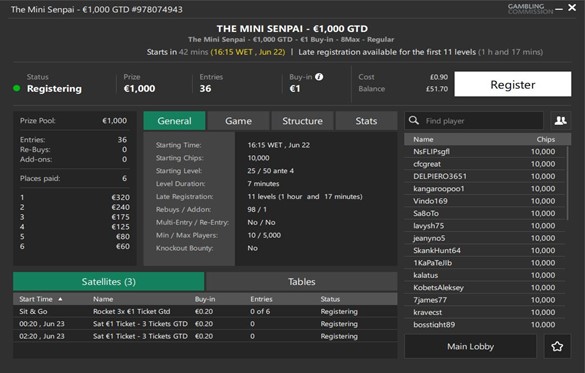The height and width of the screenshot is (373, 585).
Task: Select player kravecst
Action: [x=485, y=312]
